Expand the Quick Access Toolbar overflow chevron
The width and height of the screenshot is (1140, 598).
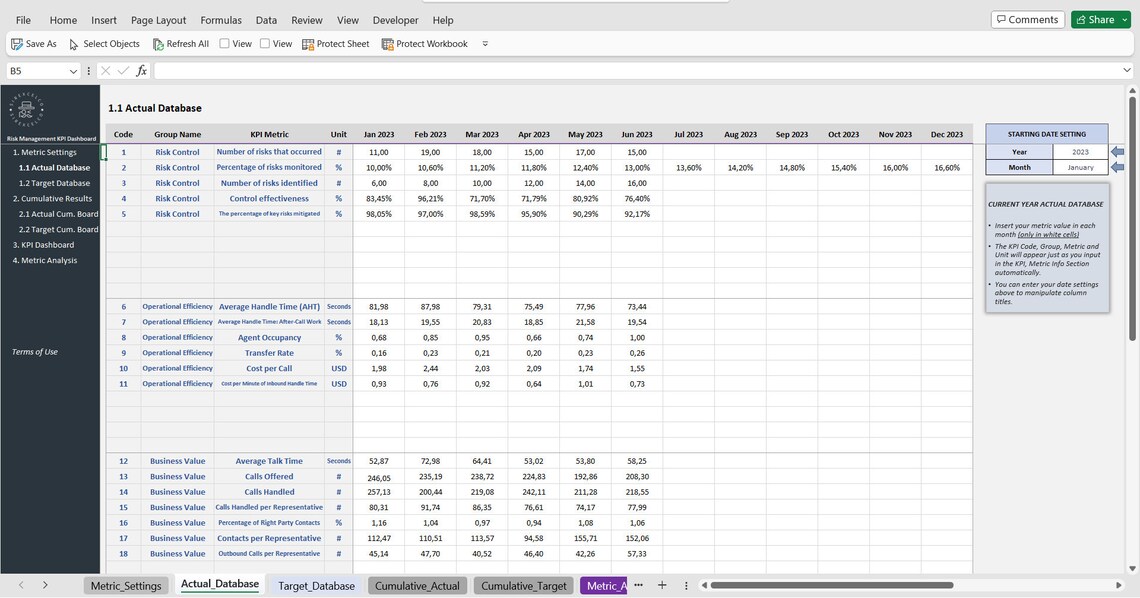483,41
